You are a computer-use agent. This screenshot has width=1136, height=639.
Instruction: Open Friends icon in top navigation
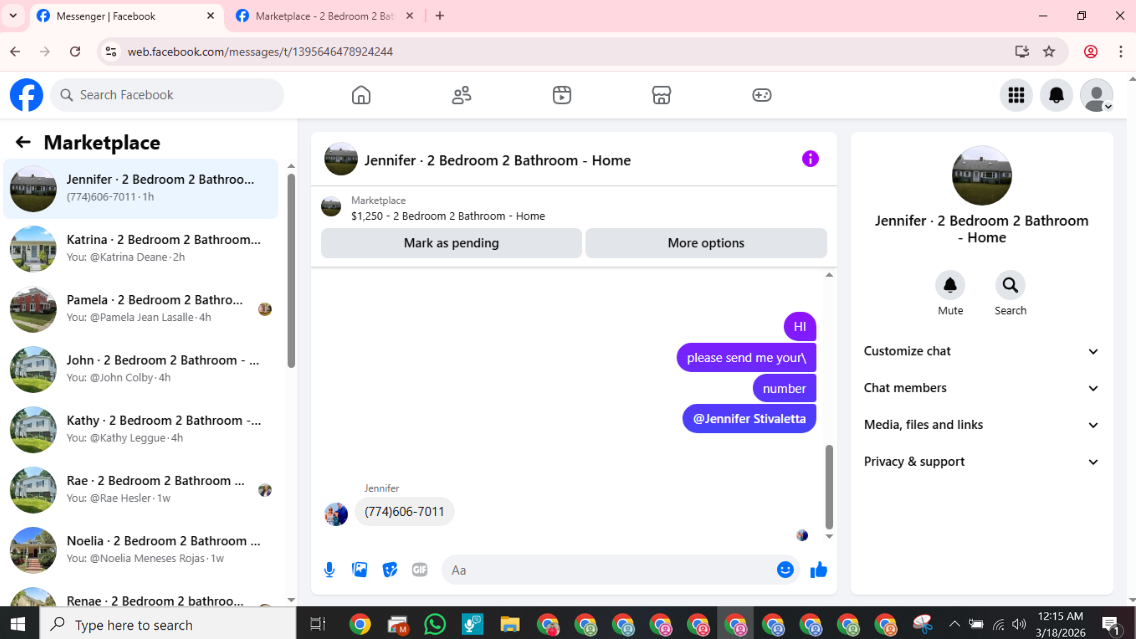point(462,95)
